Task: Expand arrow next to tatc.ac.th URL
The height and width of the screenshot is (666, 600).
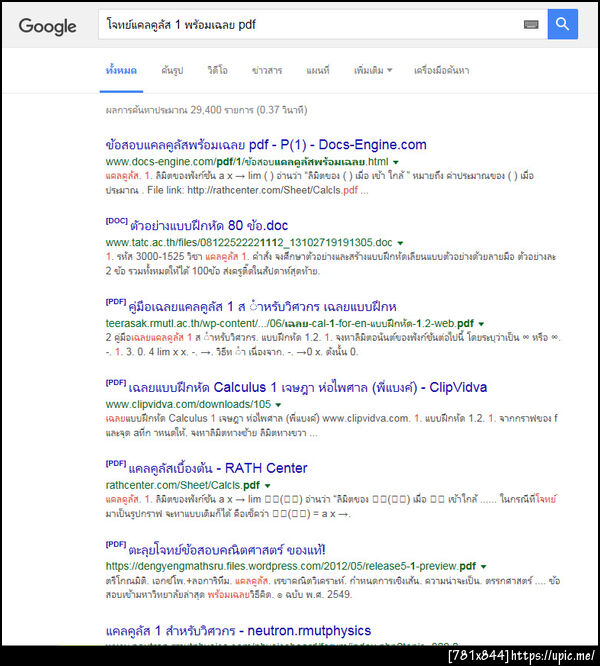Action: [400, 243]
